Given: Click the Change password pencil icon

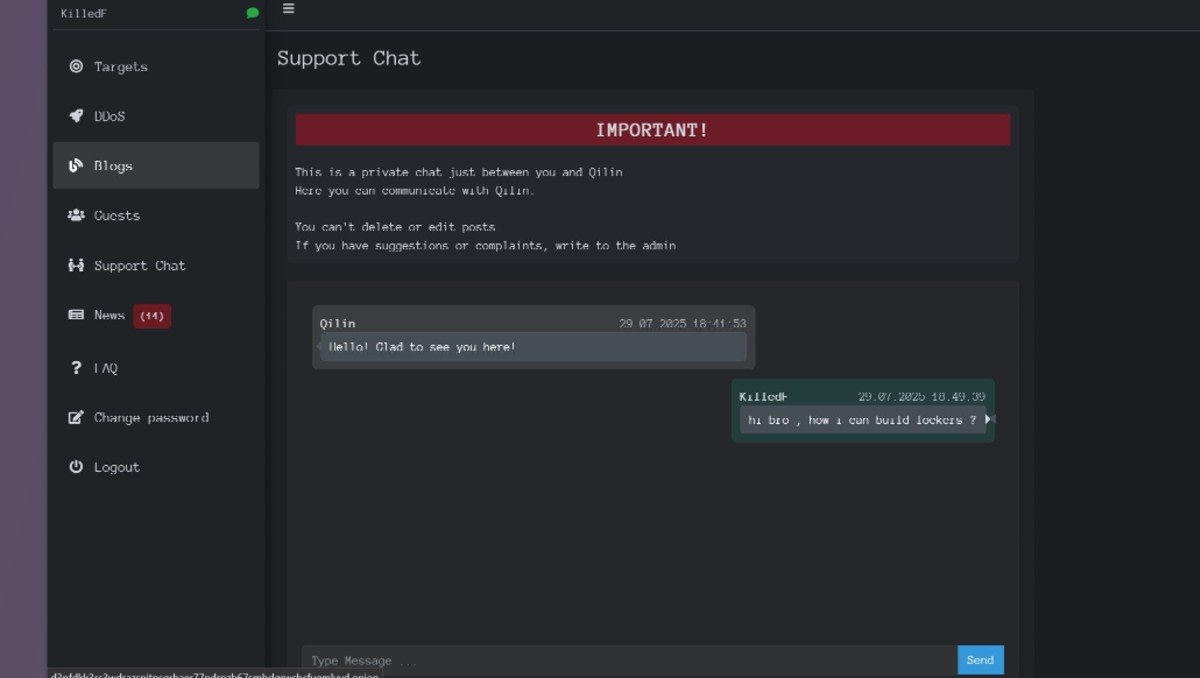Looking at the screenshot, I should tap(76, 418).
